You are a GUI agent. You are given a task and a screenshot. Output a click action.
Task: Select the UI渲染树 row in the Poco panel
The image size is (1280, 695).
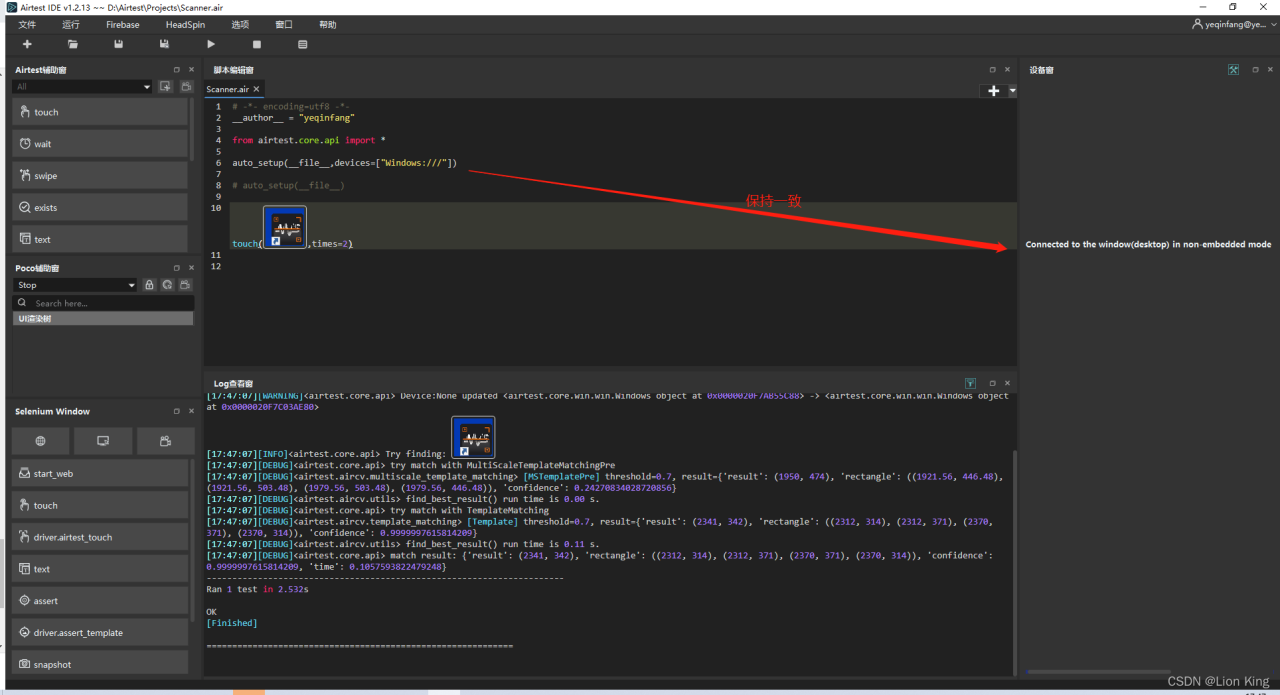[104, 318]
